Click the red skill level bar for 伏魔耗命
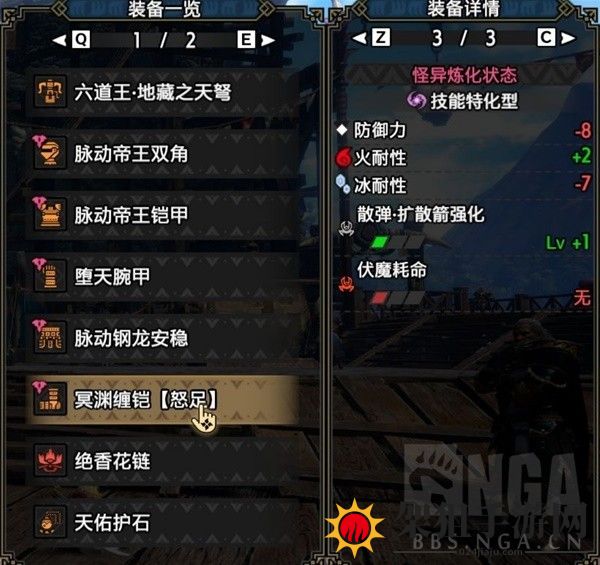This screenshot has height=565, width=600. coord(398,297)
